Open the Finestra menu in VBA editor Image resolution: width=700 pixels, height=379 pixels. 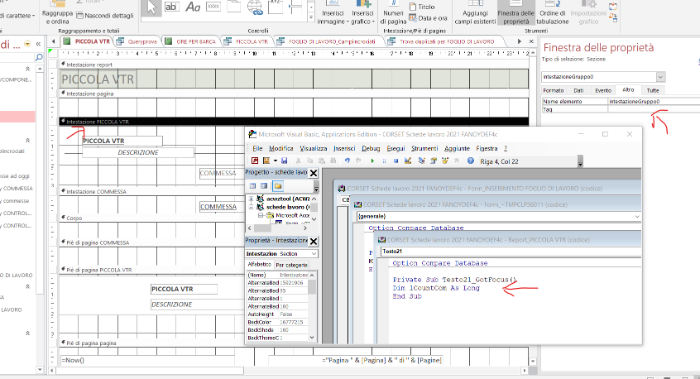tap(487, 148)
